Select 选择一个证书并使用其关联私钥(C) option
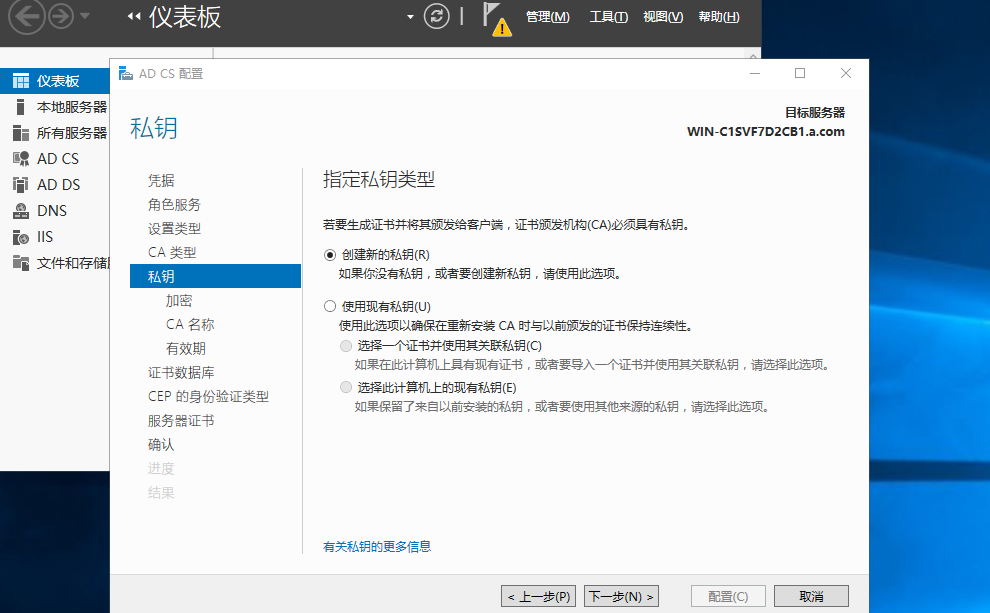The image size is (990, 613). click(345, 346)
